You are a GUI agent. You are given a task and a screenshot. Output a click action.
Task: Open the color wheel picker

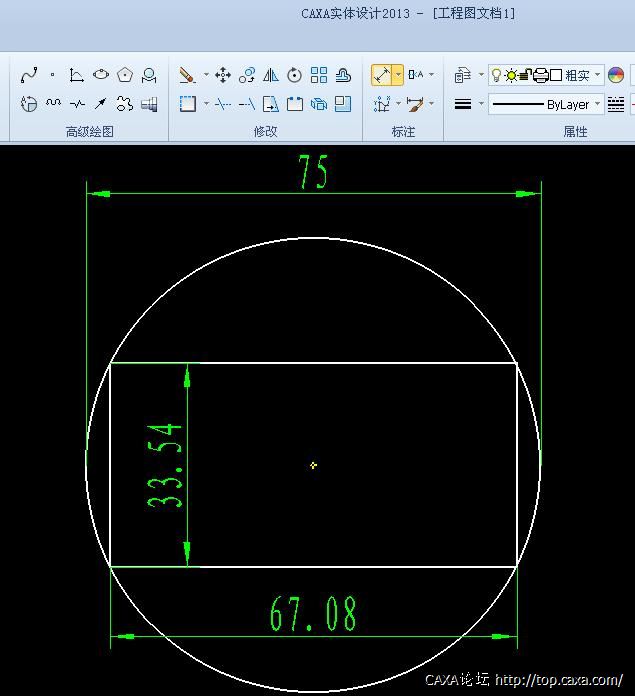(x=616, y=75)
